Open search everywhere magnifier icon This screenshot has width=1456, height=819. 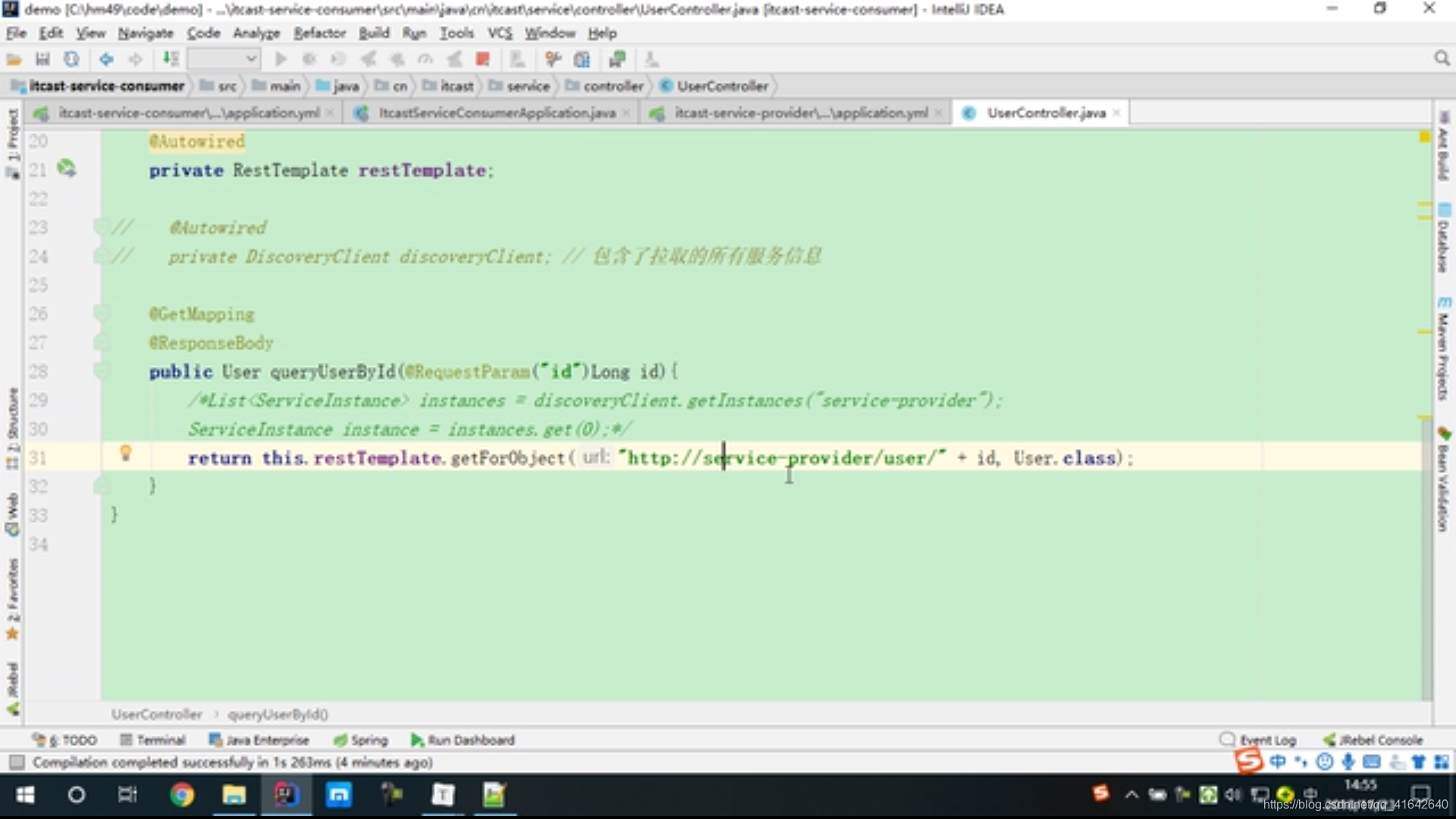click(x=1442, y=59)
